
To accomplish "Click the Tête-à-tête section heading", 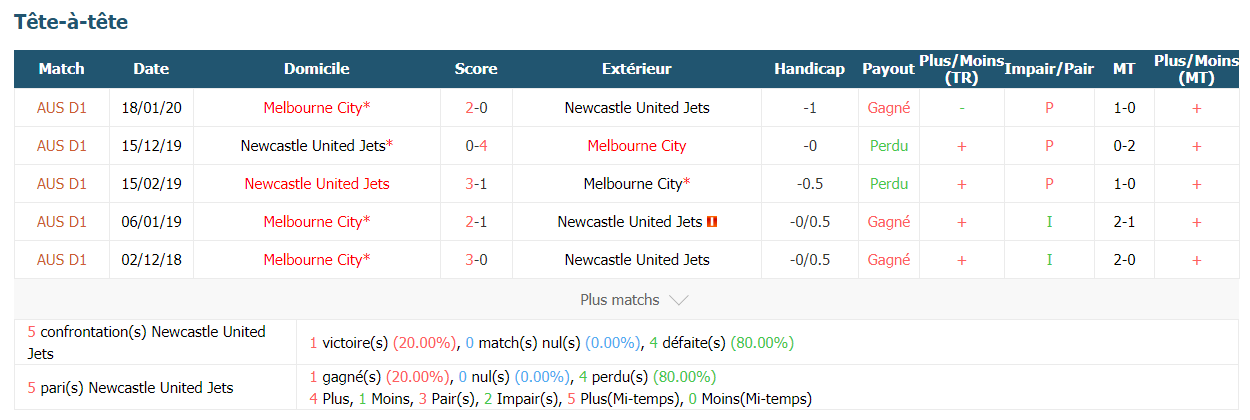I will [71, 22].
